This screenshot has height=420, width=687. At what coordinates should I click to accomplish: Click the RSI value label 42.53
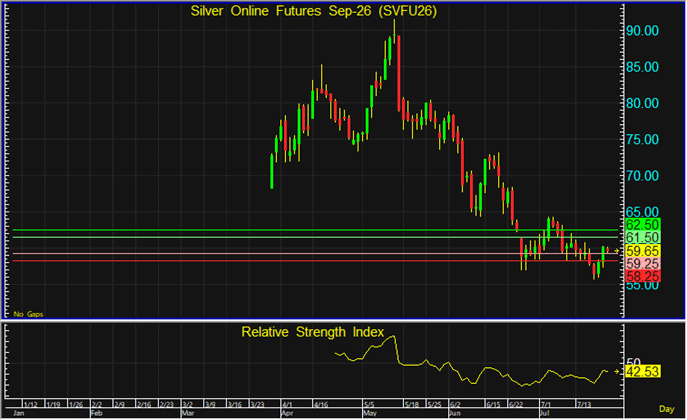[642, 372]
